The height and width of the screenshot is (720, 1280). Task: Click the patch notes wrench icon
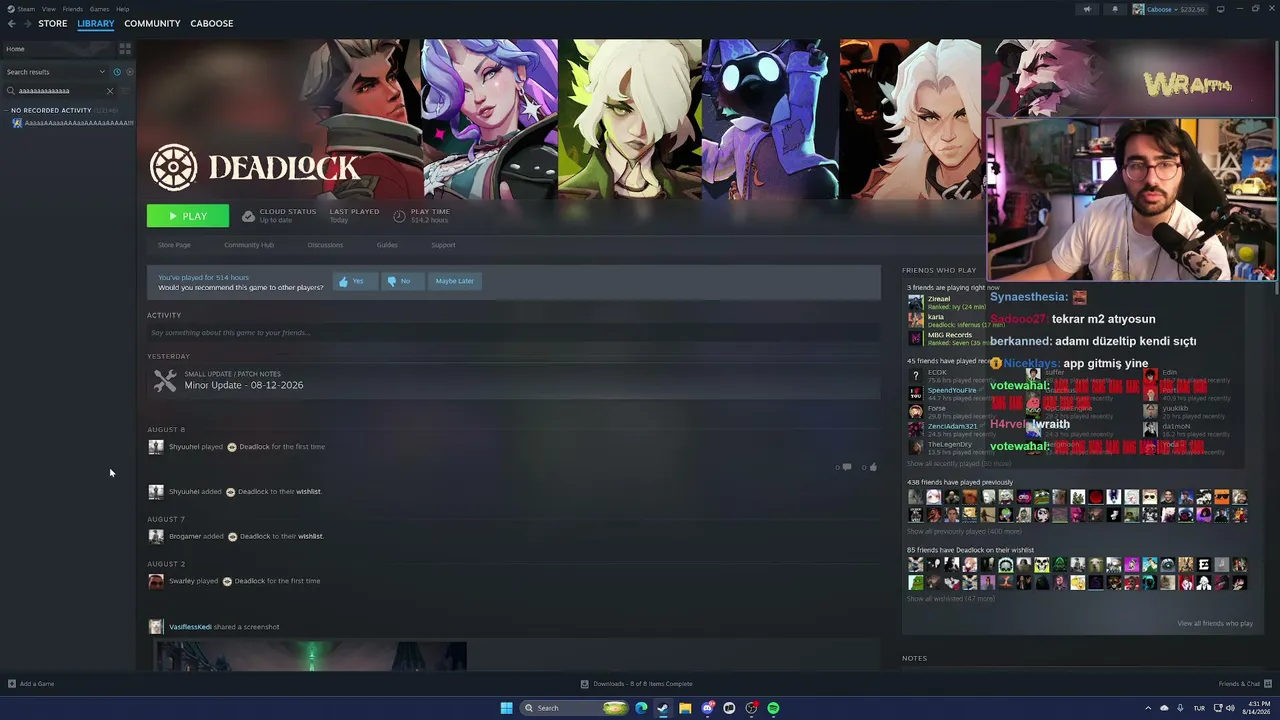[165, 380]
